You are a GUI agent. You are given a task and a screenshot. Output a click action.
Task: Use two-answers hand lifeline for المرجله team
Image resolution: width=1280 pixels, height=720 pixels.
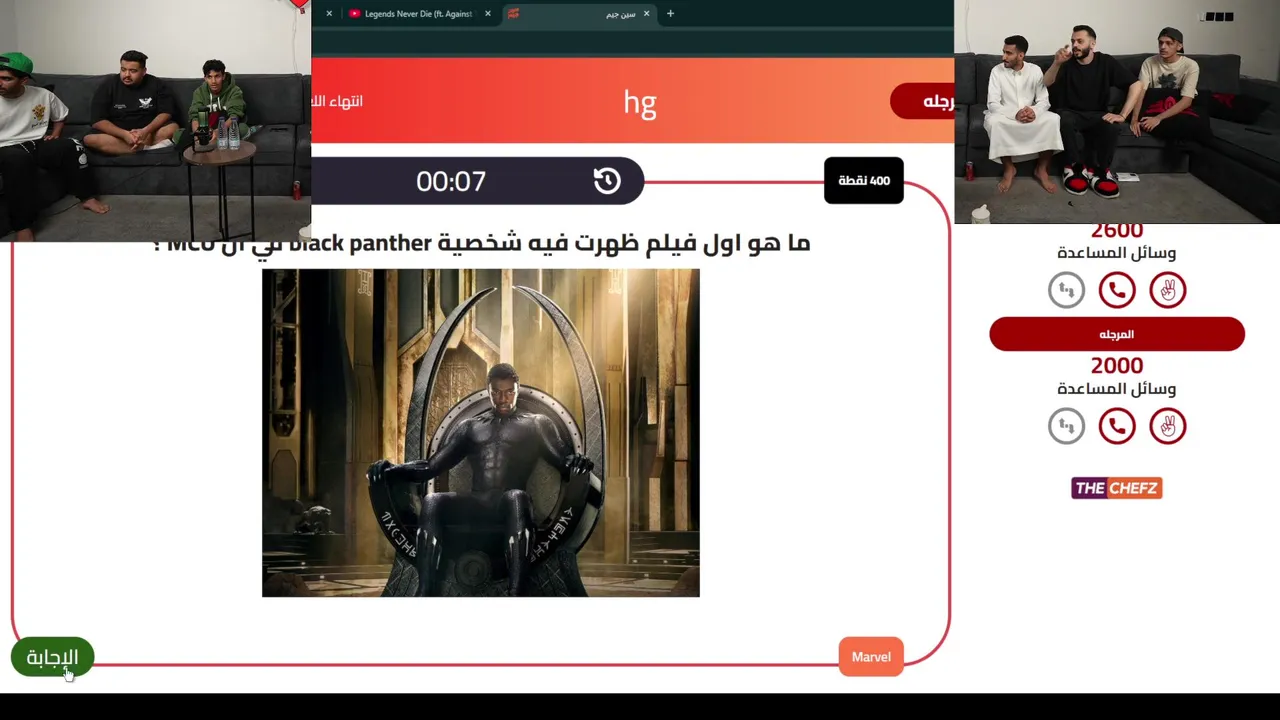coord(1168,426)
